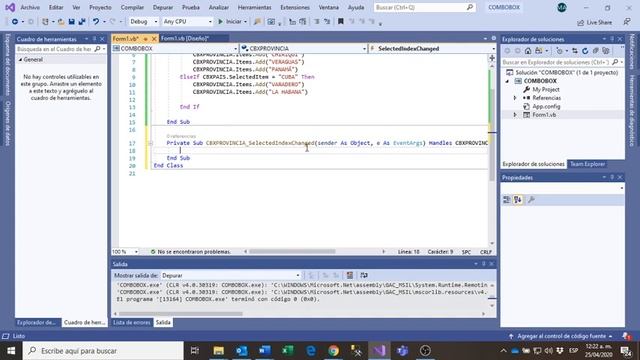Open the Depurar output source dropdown
This screenshot has height=360, width=640.
point(231,276)
